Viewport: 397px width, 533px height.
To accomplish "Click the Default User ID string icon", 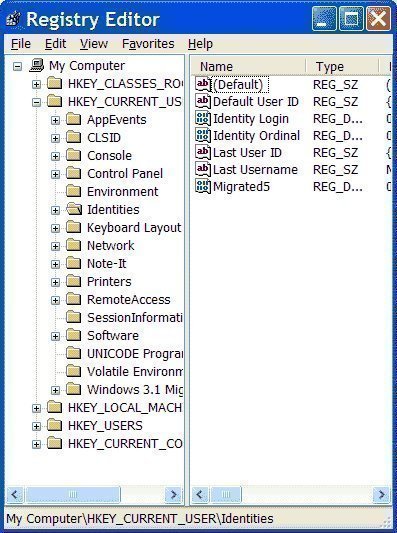I will (203, 101).
